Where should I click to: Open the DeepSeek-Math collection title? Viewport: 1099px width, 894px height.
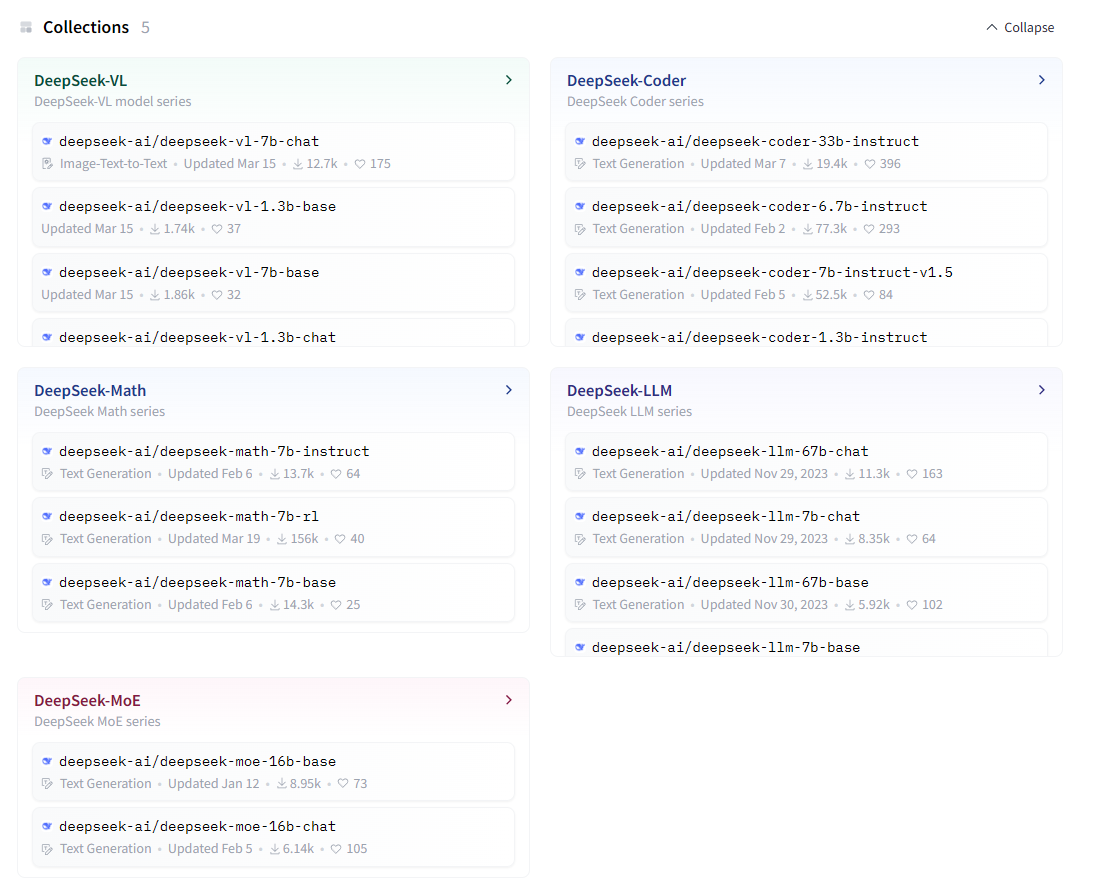[x=90, y=390]
